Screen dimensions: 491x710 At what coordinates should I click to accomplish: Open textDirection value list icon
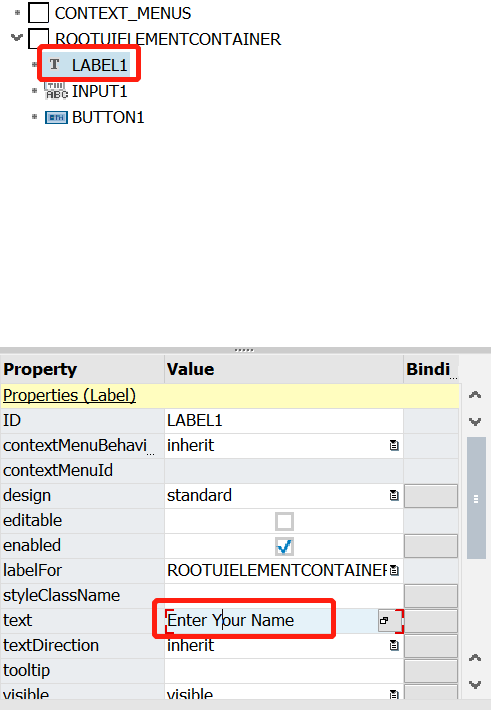tap(394, 645)
